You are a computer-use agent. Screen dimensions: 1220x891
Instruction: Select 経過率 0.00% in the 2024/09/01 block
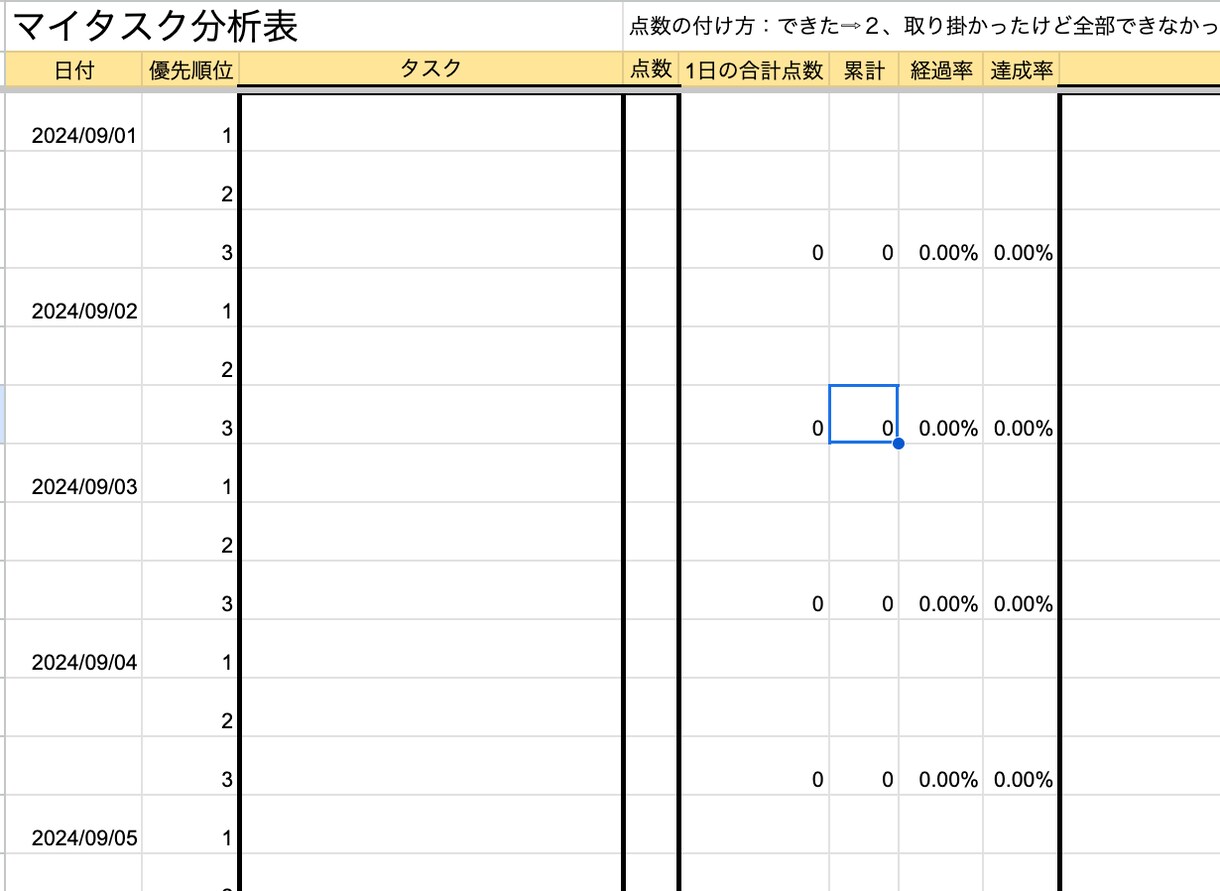point(941,239)
